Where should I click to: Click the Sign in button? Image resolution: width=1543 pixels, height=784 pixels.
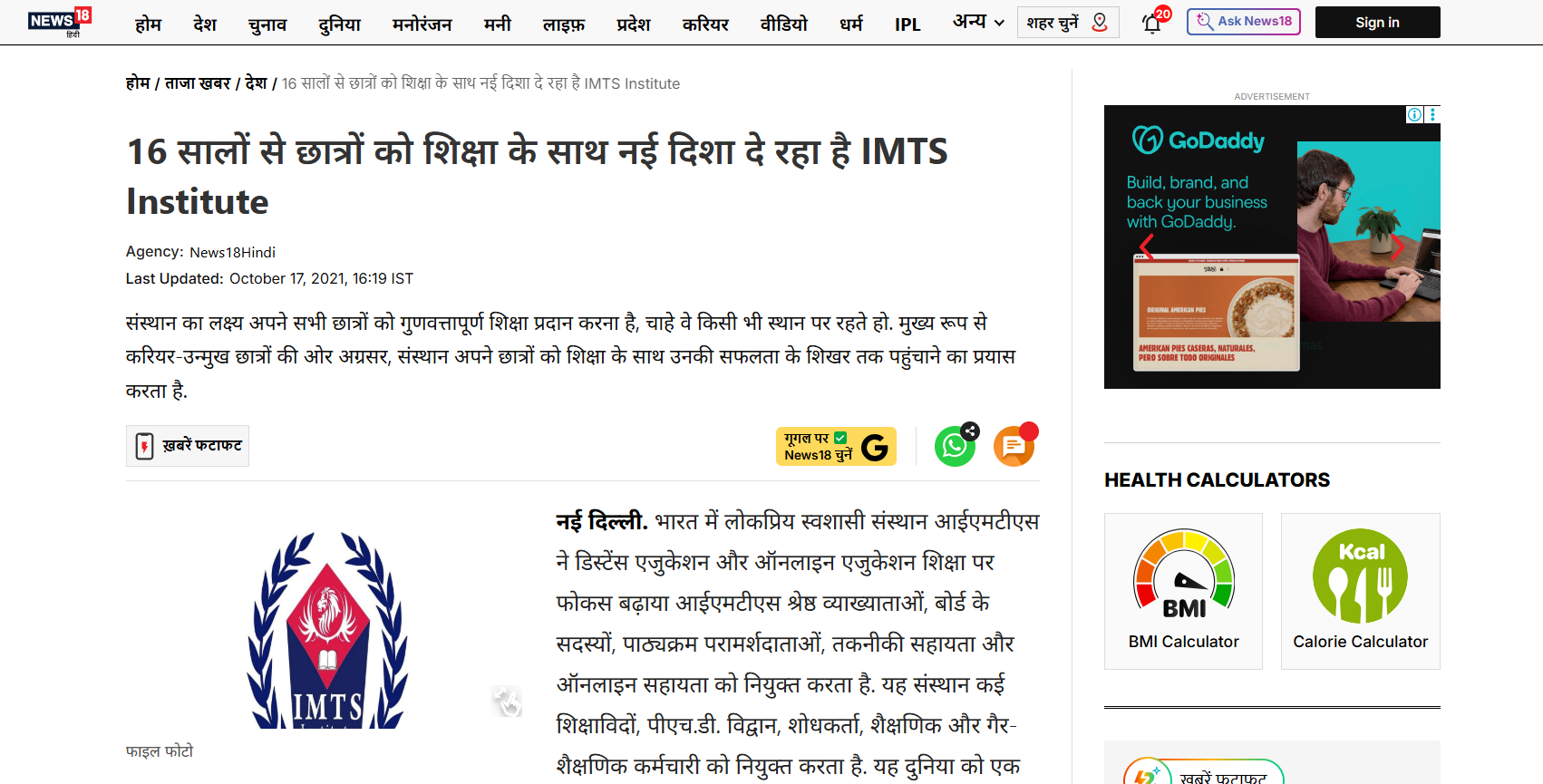[1377, 22]
